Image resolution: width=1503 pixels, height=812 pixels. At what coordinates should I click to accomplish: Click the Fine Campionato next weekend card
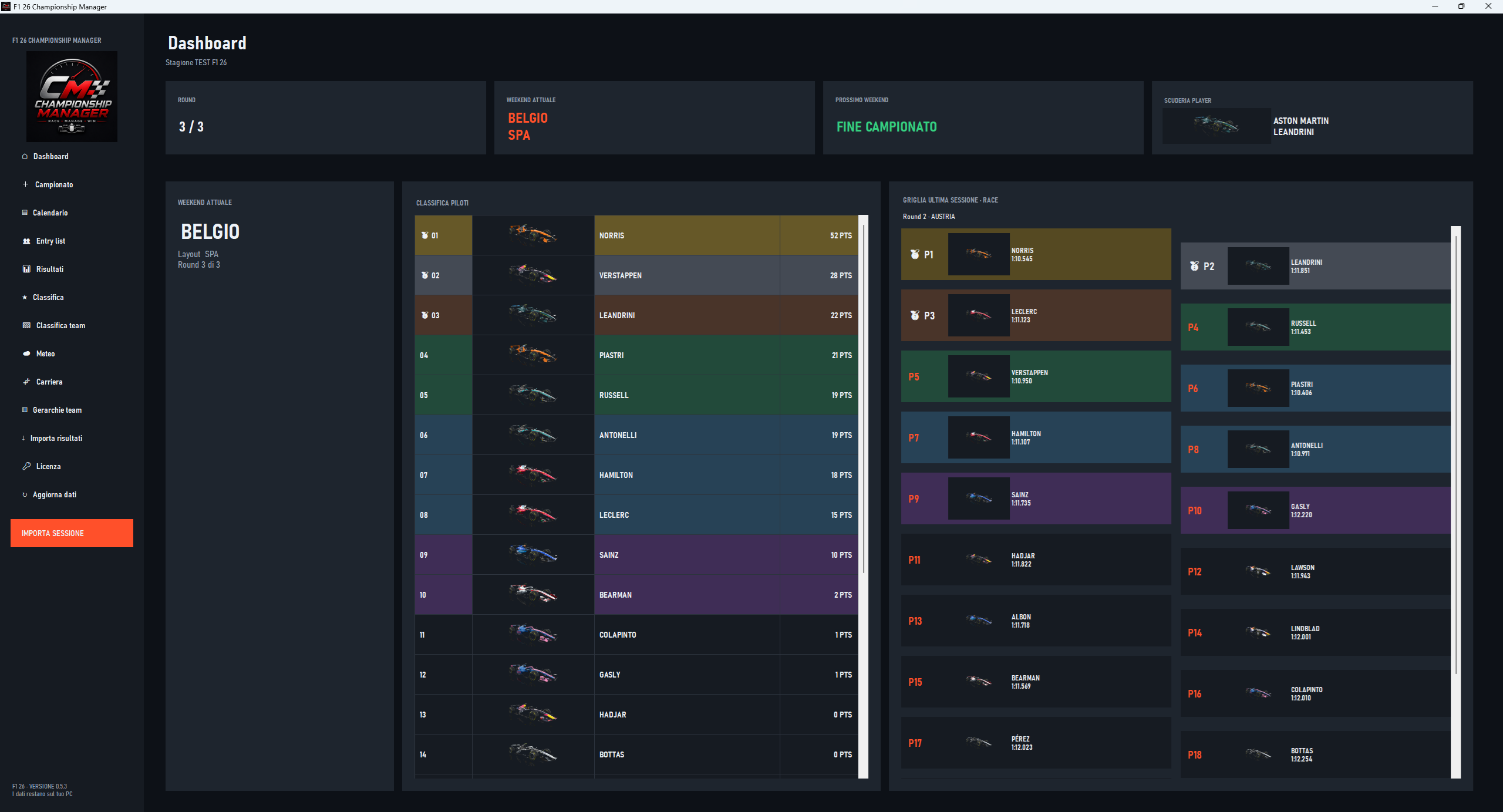click(x=983, y=117)
